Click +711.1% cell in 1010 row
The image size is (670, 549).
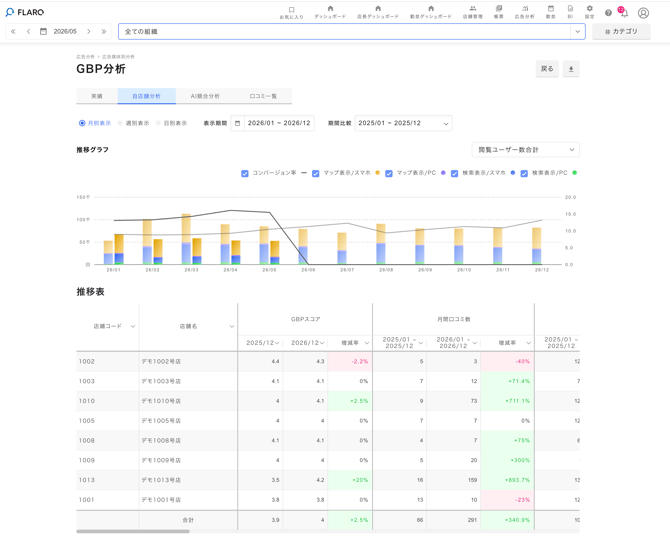coord(507,401)
